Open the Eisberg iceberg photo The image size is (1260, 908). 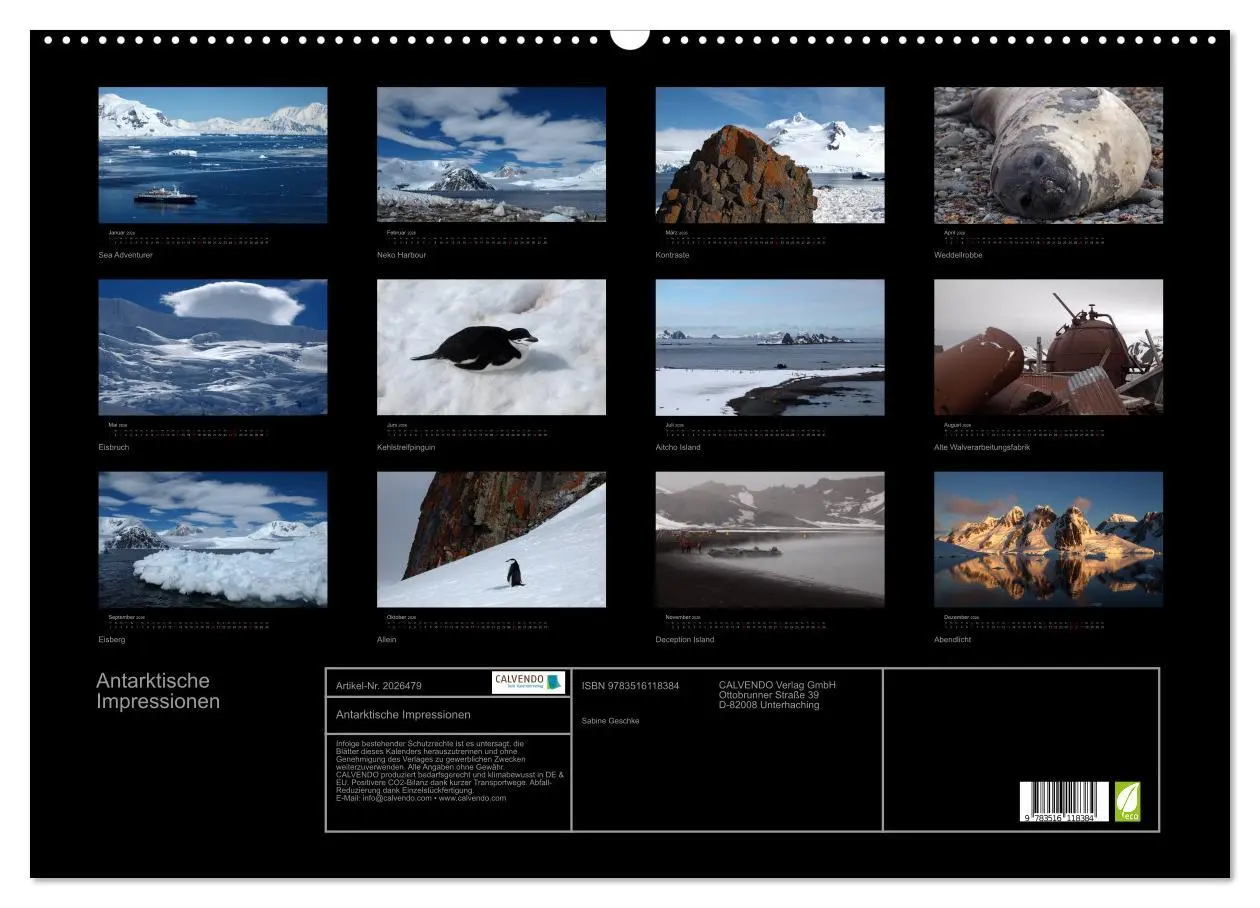[x=212, y=539]
